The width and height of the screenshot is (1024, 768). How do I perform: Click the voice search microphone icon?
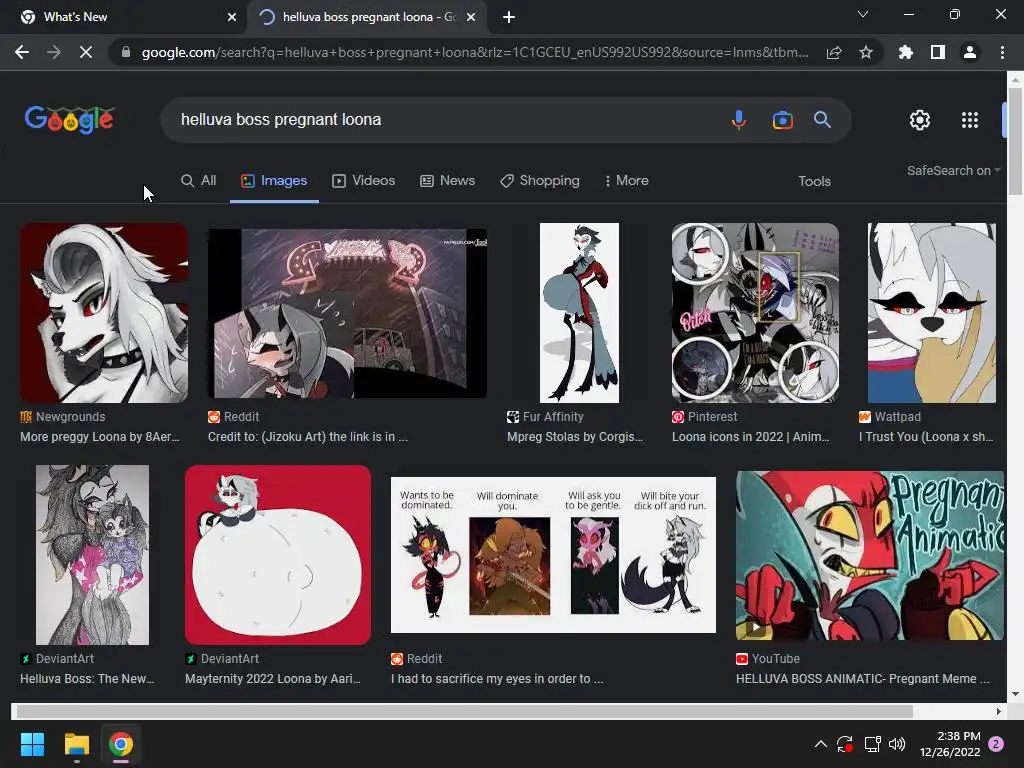point(739,120)
